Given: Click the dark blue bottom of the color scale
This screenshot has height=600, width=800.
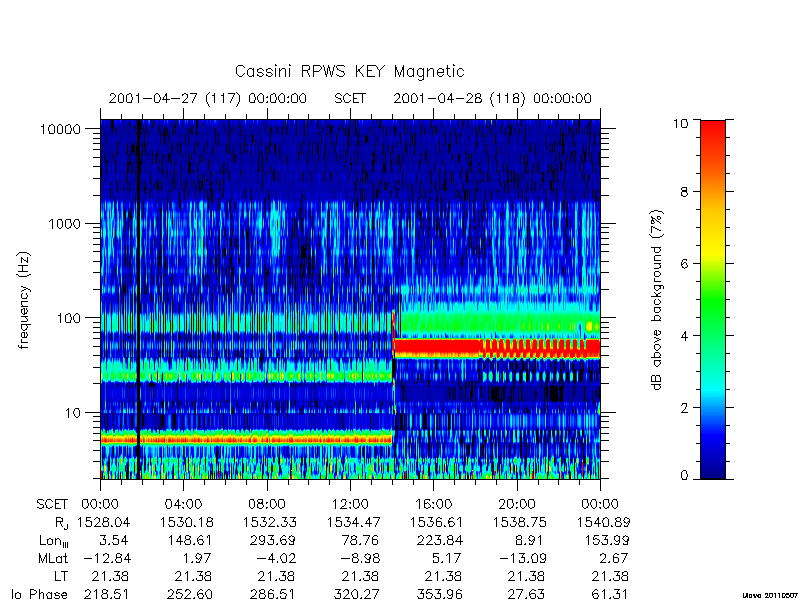Looking at the screenshot, I should [713, 469].
